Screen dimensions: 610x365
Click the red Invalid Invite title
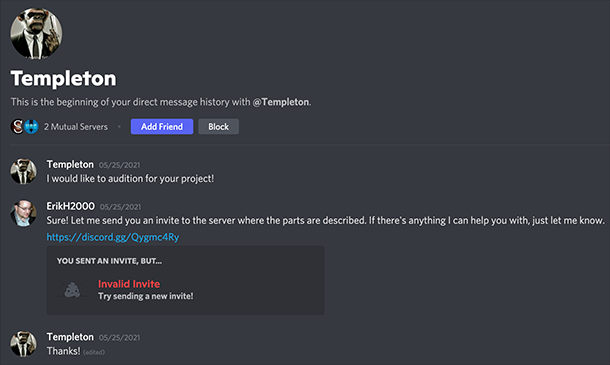click(x=129, y=284)
